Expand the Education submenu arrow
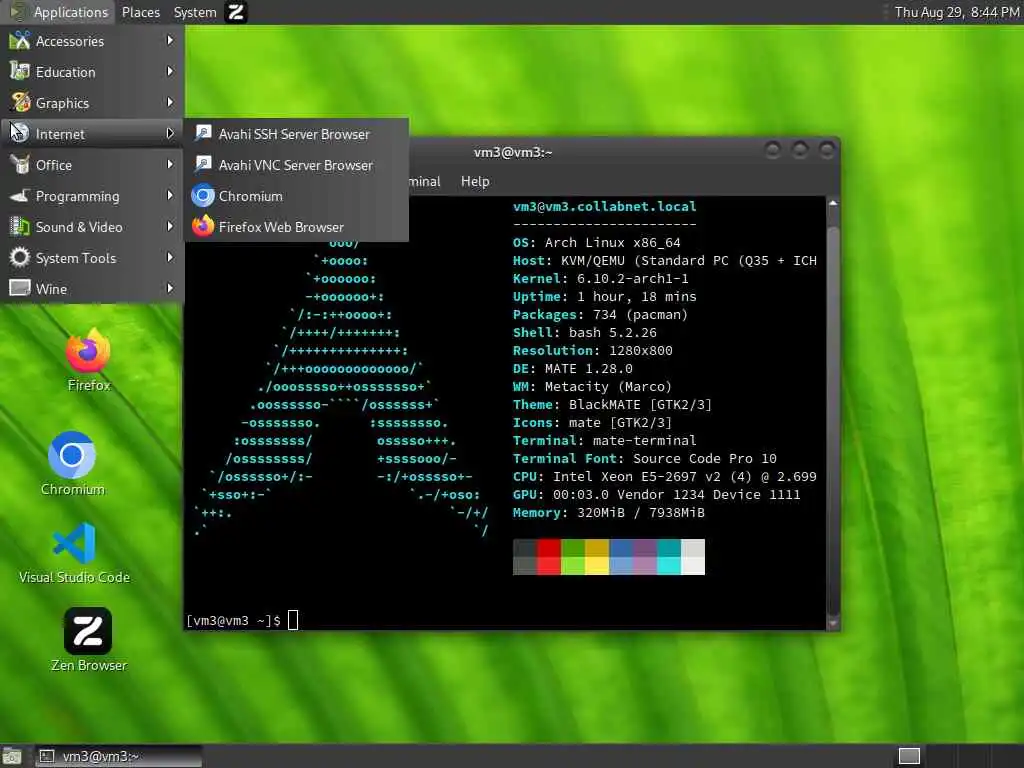The width and height of the screenshot is (1024, 768). pos(170,71)
